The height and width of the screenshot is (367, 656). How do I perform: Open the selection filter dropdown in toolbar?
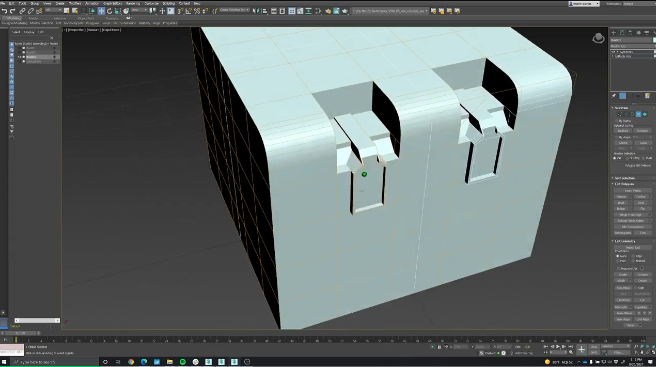(x=54, y=10)
